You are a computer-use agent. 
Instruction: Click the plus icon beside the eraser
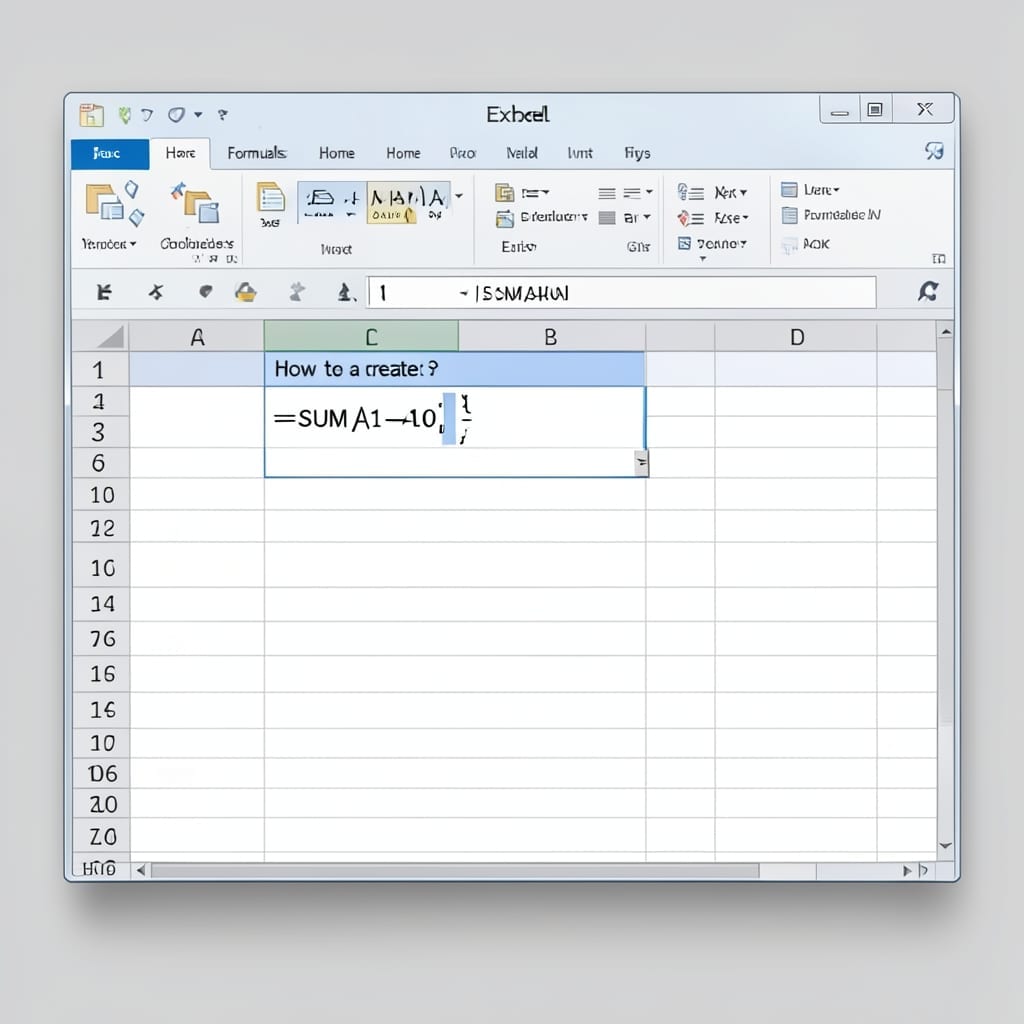click(351, 199)
